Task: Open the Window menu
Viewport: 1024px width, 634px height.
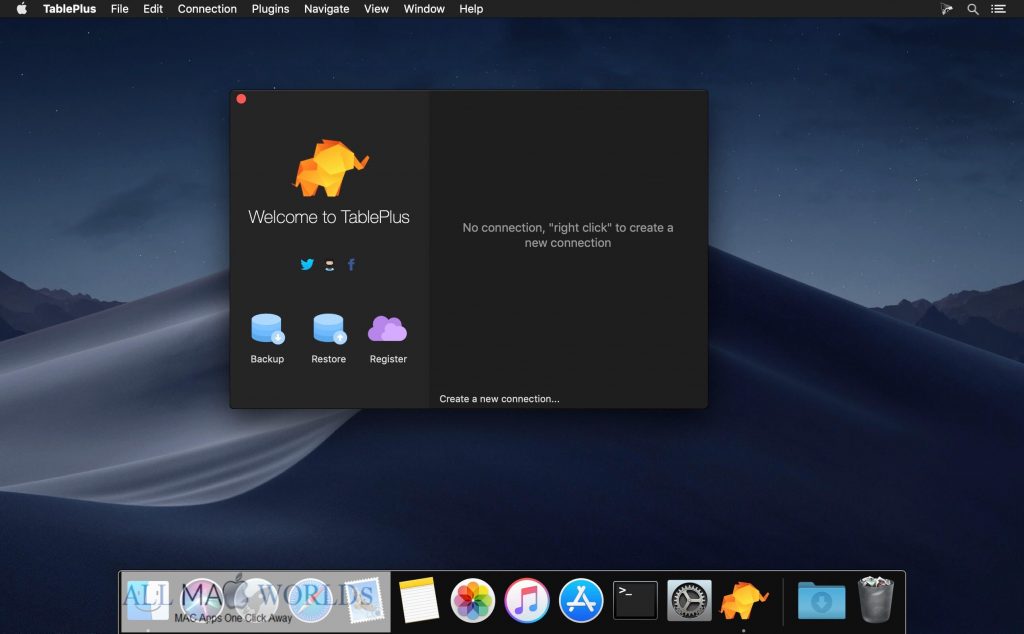Action: (x=424, y=8)
